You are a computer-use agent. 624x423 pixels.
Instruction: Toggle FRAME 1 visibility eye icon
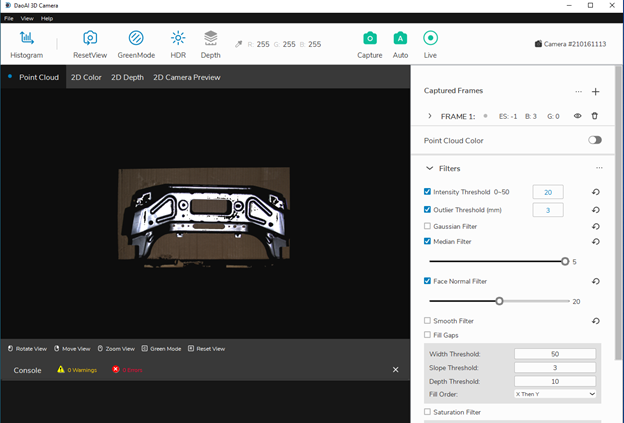click(x=577, y=116)
